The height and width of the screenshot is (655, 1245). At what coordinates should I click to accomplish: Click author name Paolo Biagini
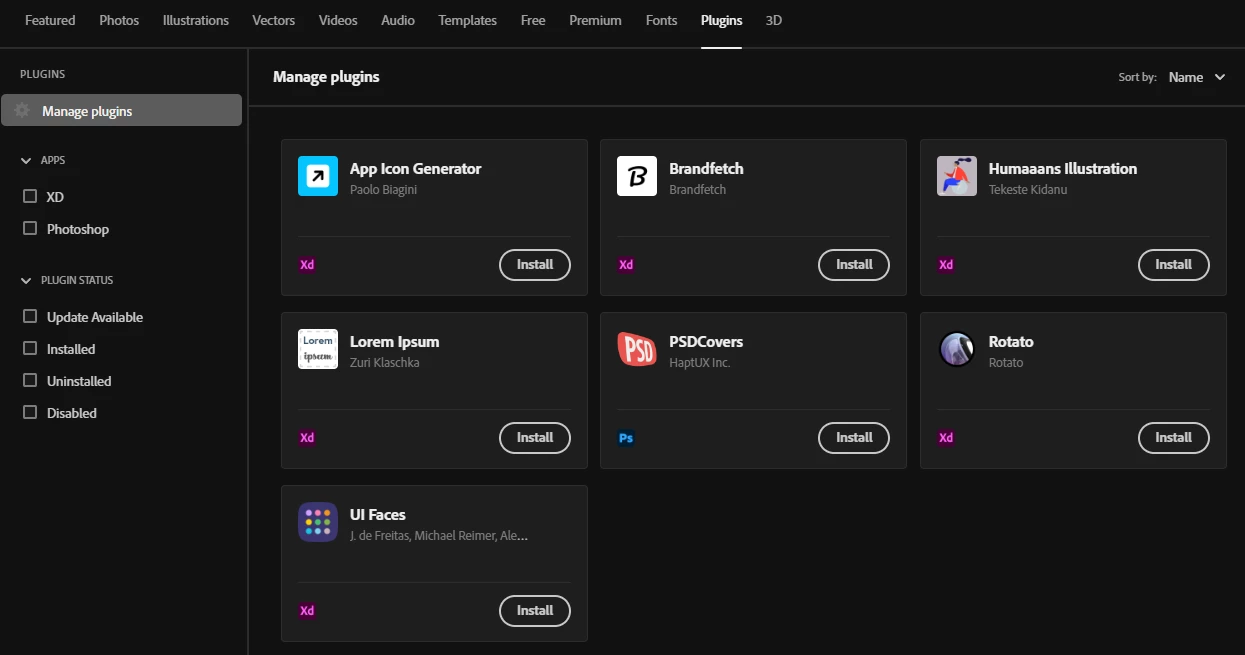[x=384, y=190]
